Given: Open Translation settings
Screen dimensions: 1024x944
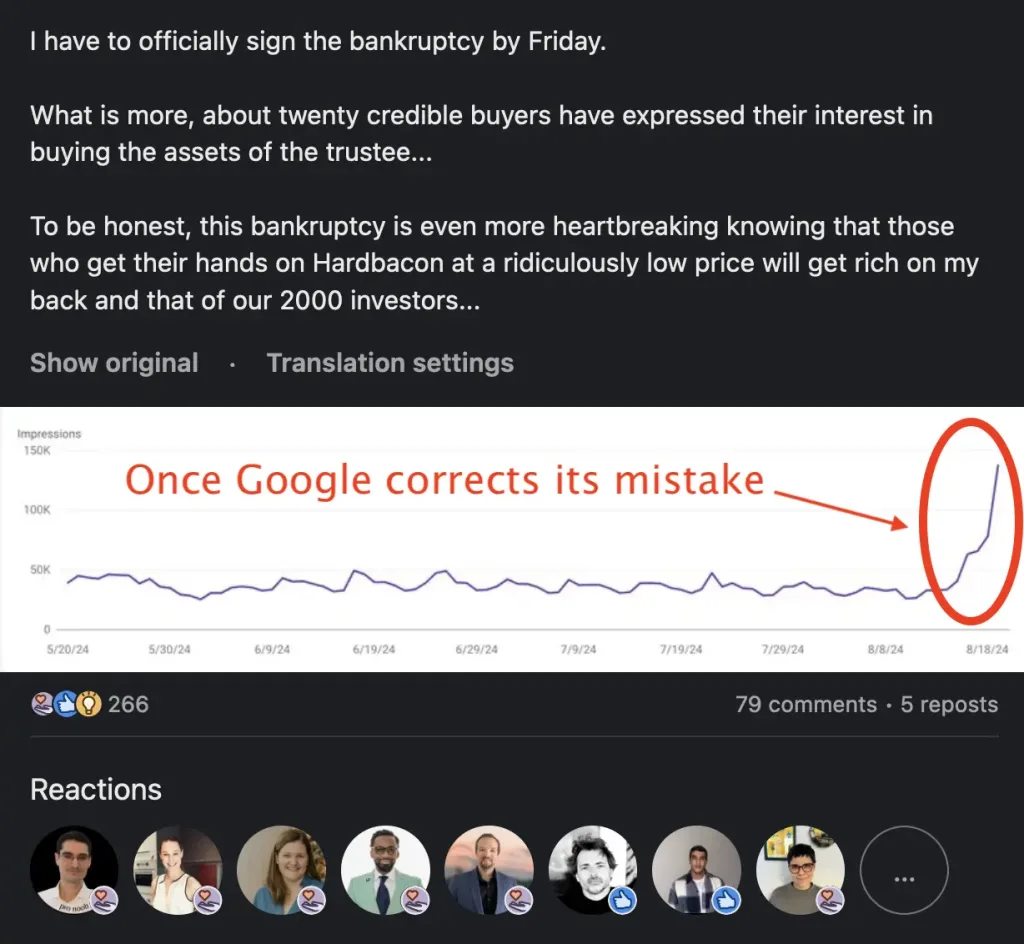Looking at the screenshot, I should 390,363.
